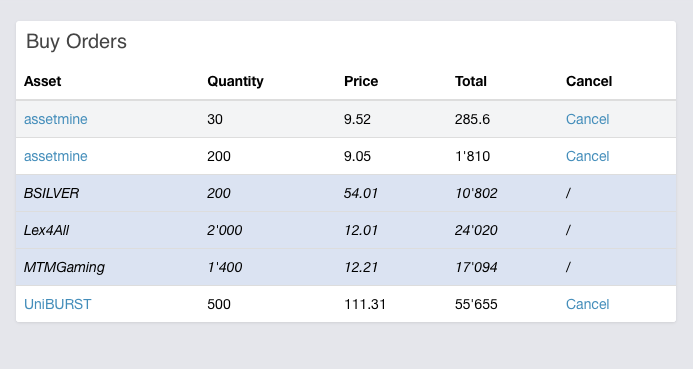693x369 pixels.
Task: Click the slash in MTMGaming's cancel column
Action: click(x=568, y=267)
